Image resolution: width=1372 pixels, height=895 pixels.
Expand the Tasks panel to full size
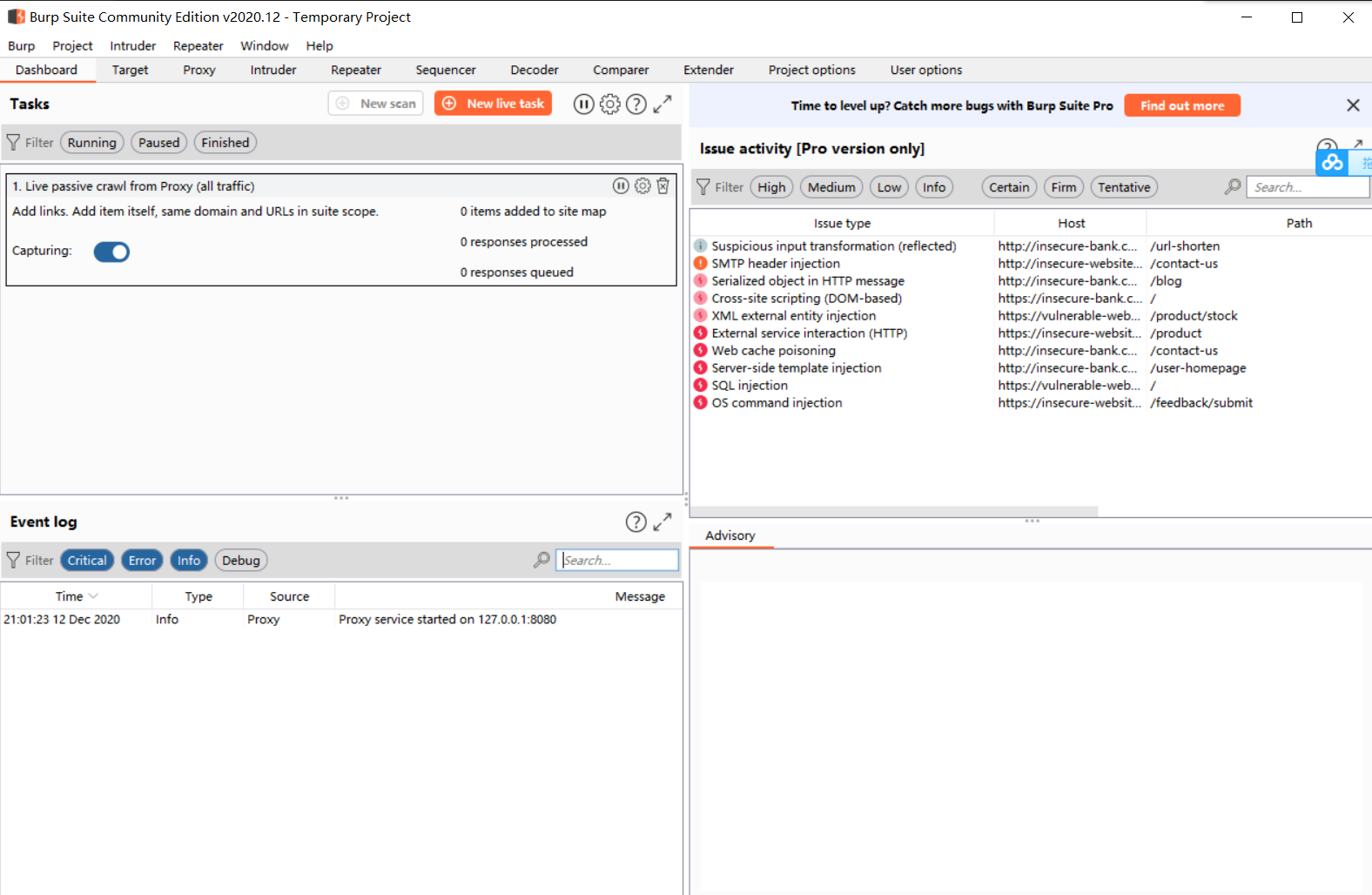pos(662,104)
